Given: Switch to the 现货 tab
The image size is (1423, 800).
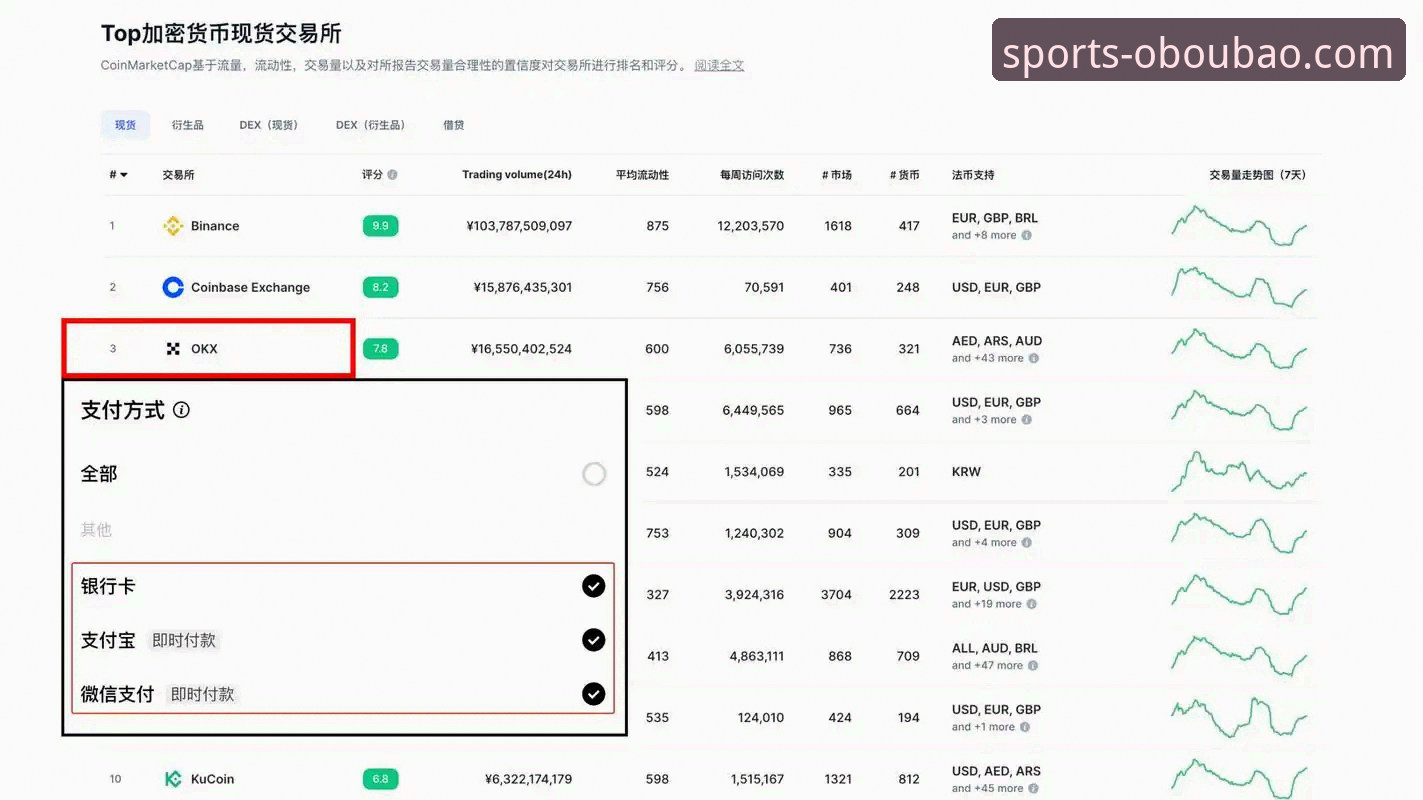Looking at the screenshot, I should point(125,125).
